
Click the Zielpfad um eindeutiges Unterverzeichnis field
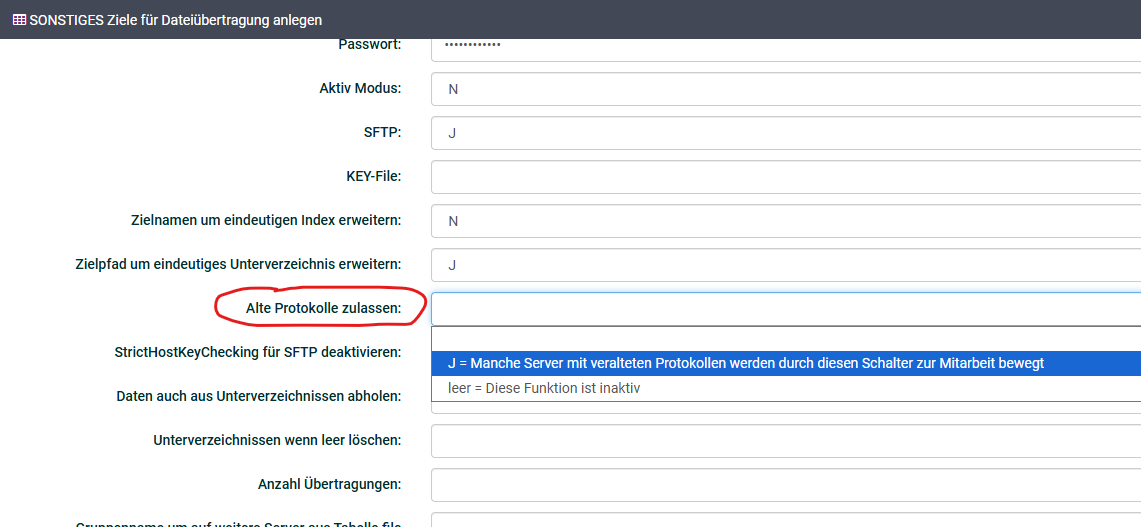point(785,265)
